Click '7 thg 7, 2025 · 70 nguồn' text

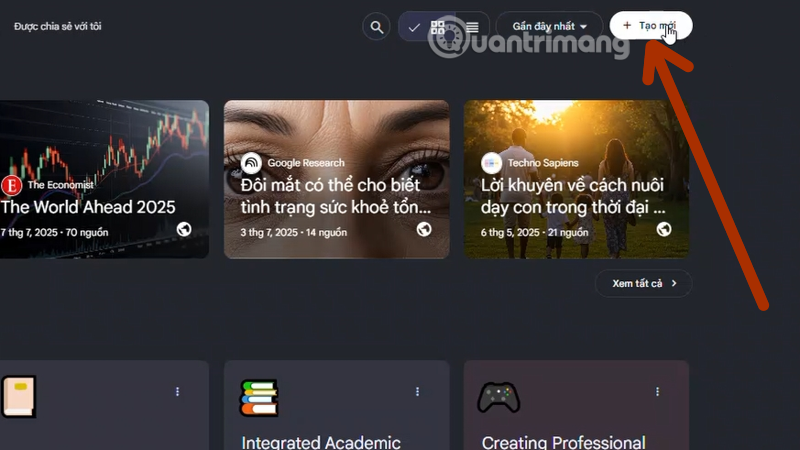(x=54, y=233)
